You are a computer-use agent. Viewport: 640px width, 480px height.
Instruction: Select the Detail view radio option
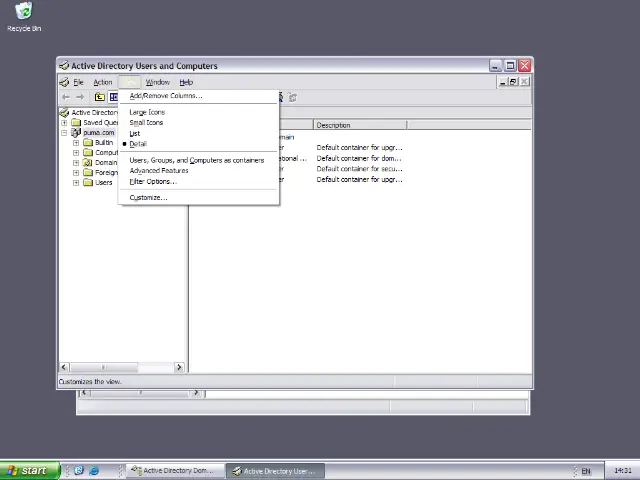[137, 144]
